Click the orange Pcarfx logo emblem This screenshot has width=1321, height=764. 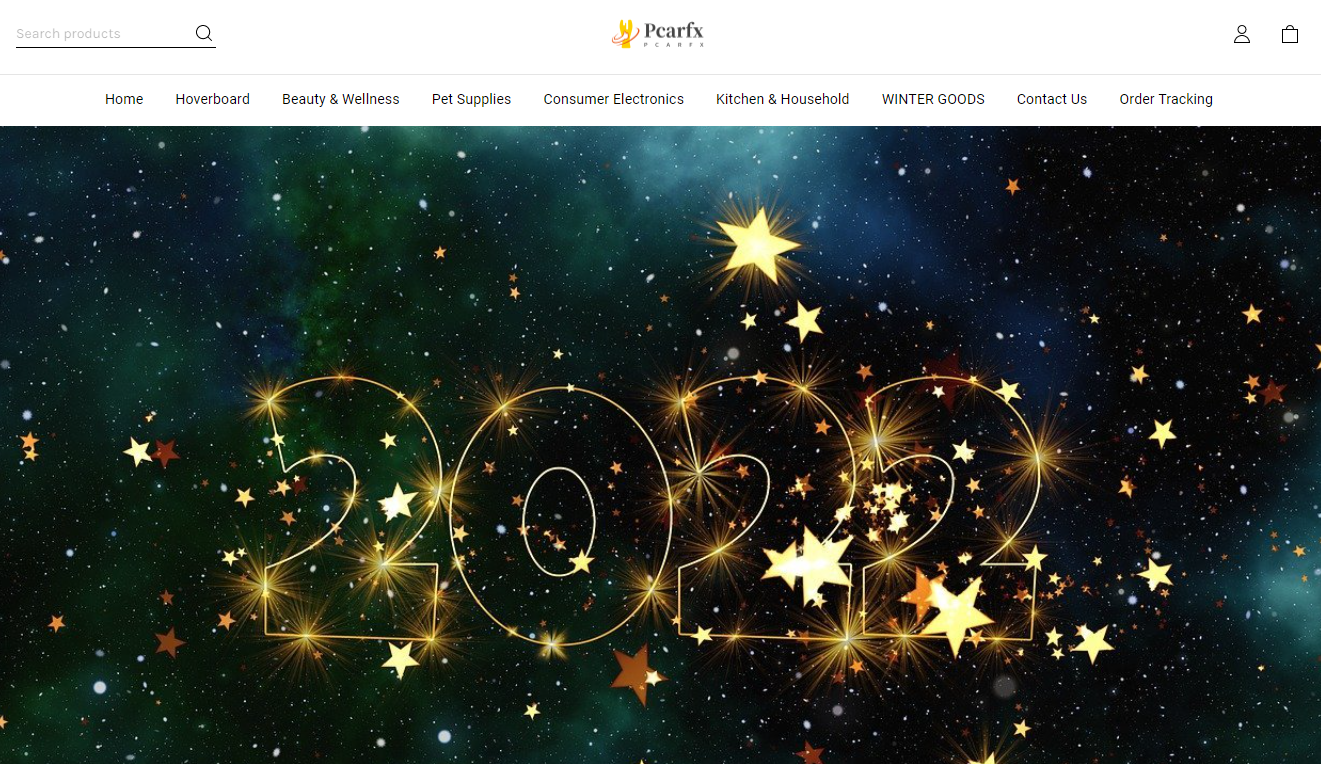click(625, 34)
